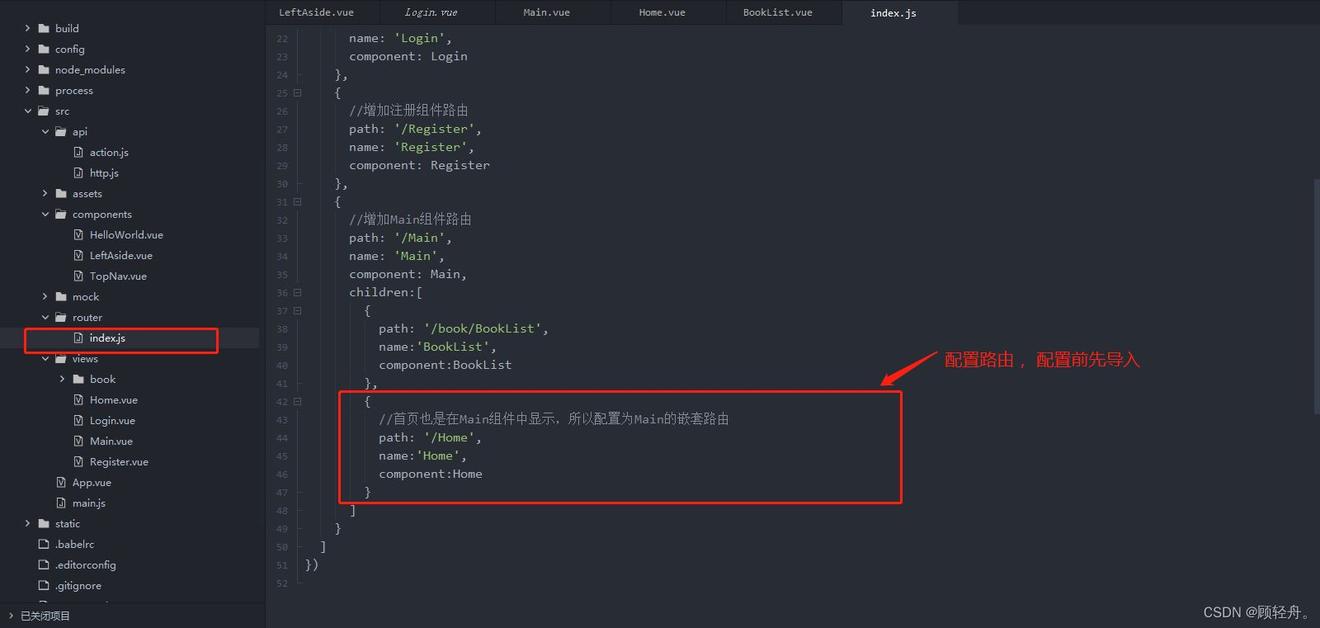Toggle code fold marker on line 42

[297, 401]
